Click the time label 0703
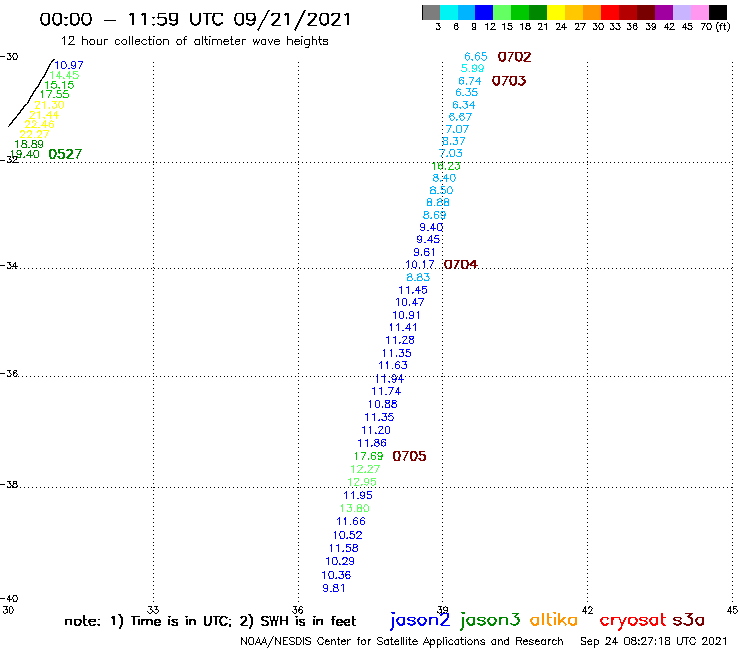This screenshot has height=650, width=740. 509,81
